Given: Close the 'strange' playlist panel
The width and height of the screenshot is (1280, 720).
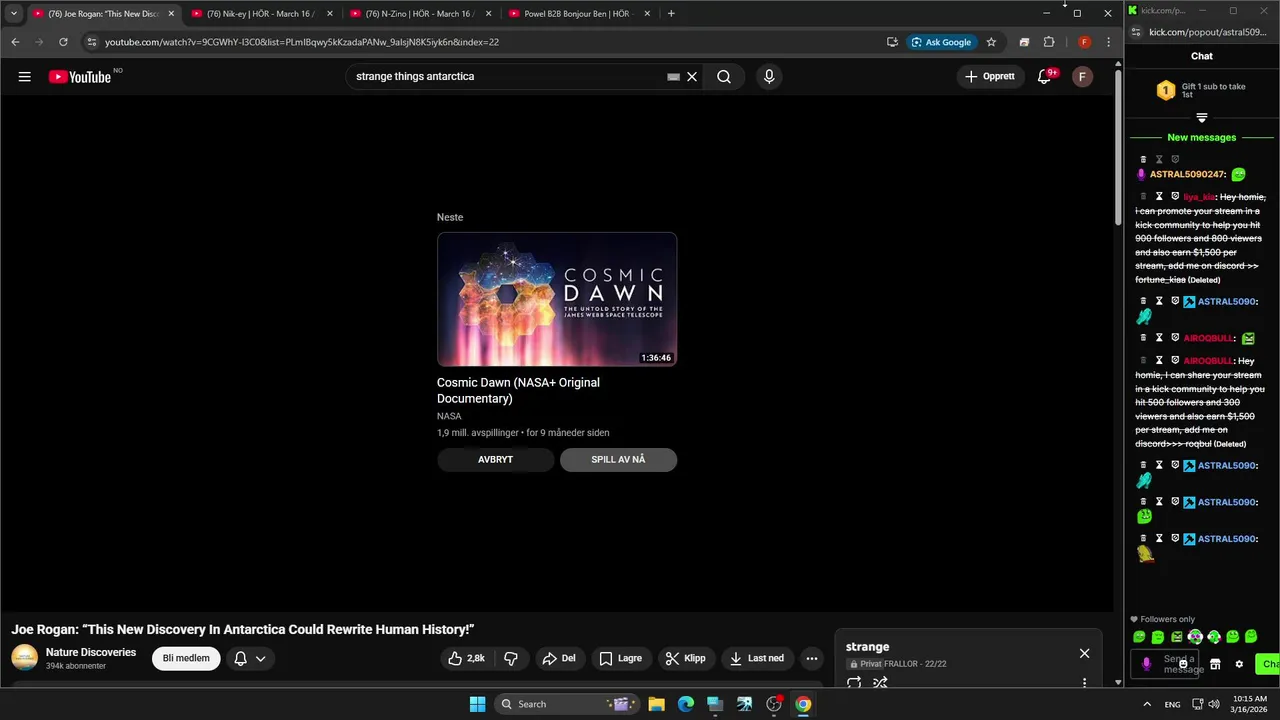Looking at the screenshot, I should [x=1084, y=653].
